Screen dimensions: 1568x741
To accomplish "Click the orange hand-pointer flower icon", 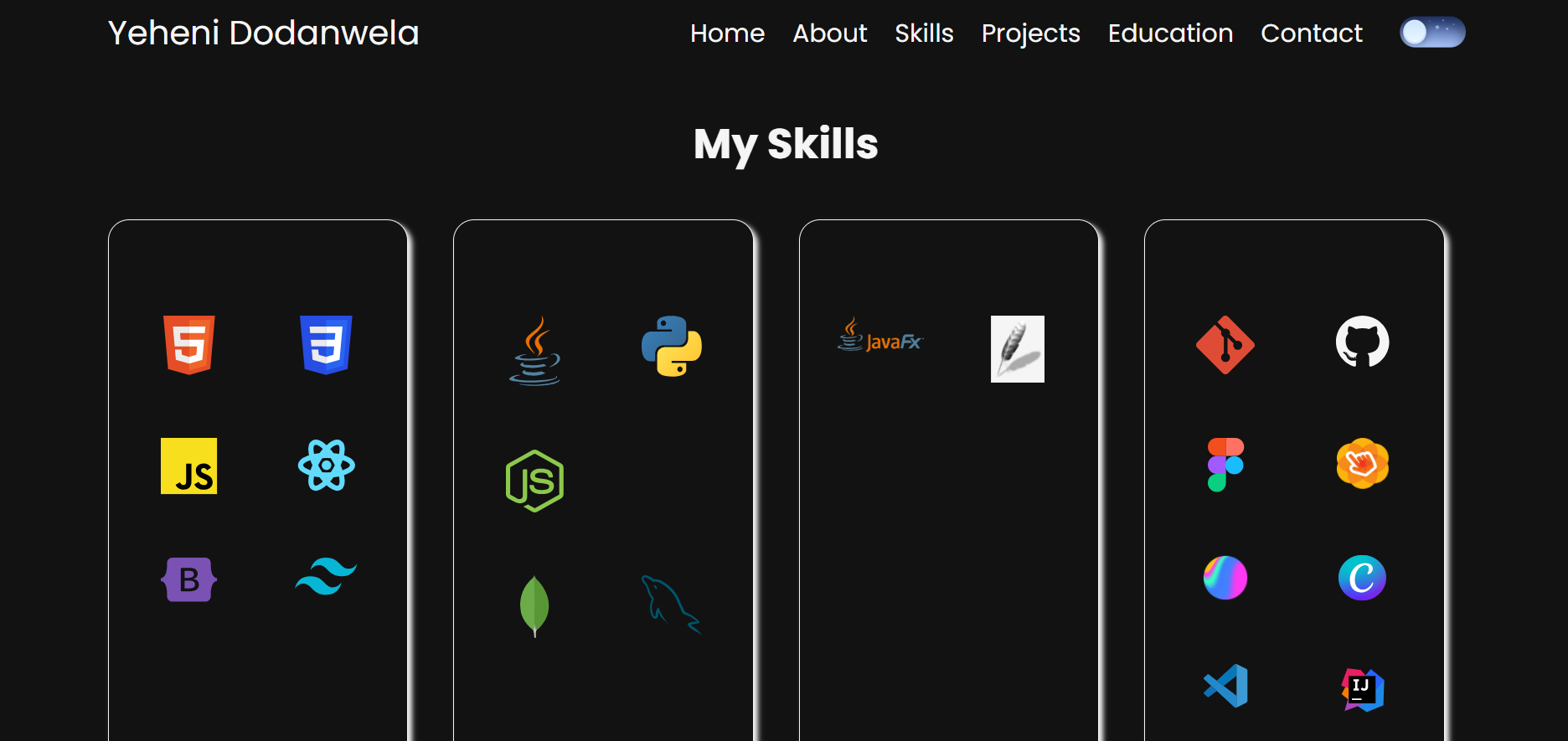I will (x=1363, y=463).
